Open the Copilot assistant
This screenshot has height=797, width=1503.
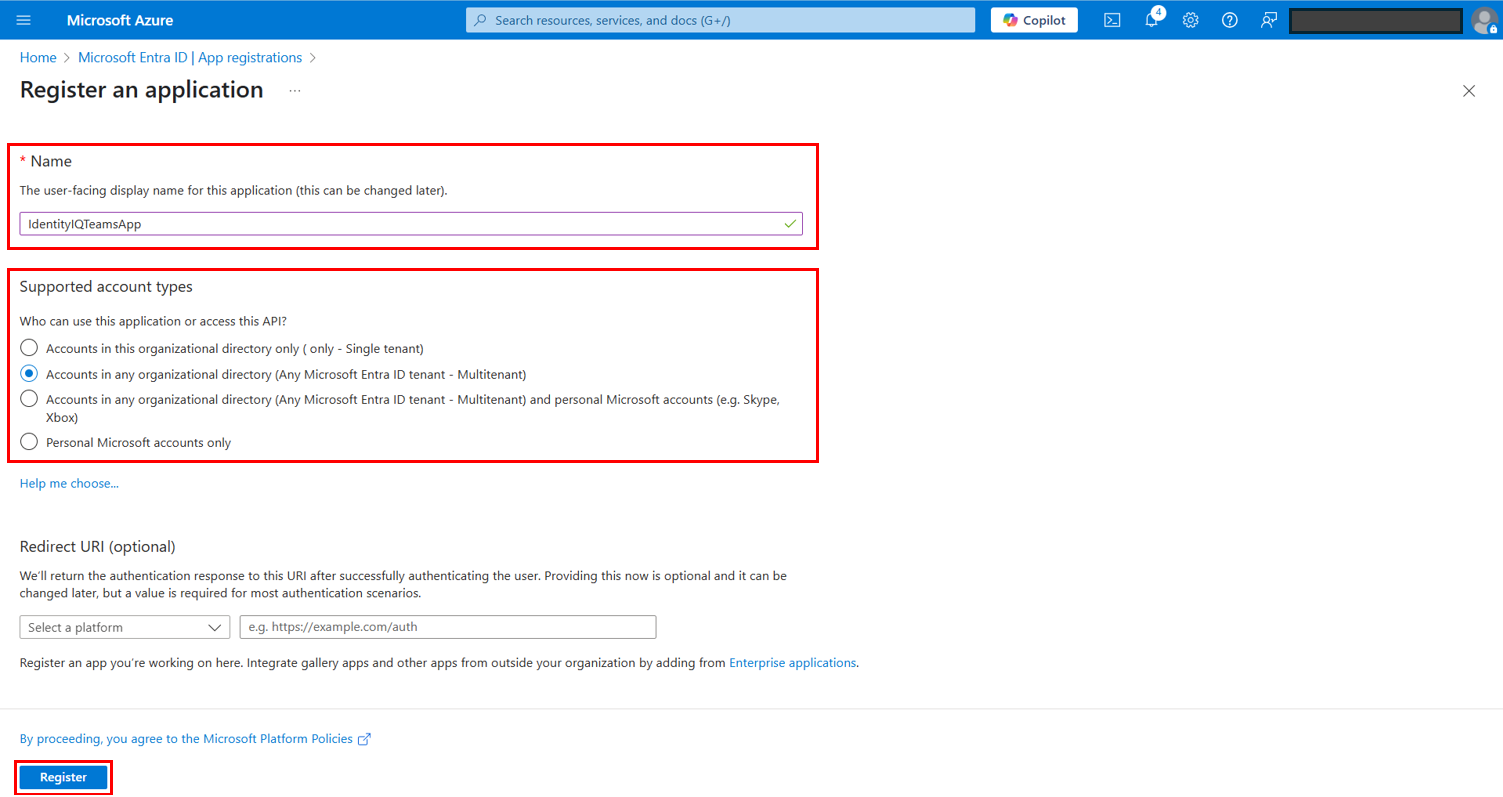click(1034, 20)
